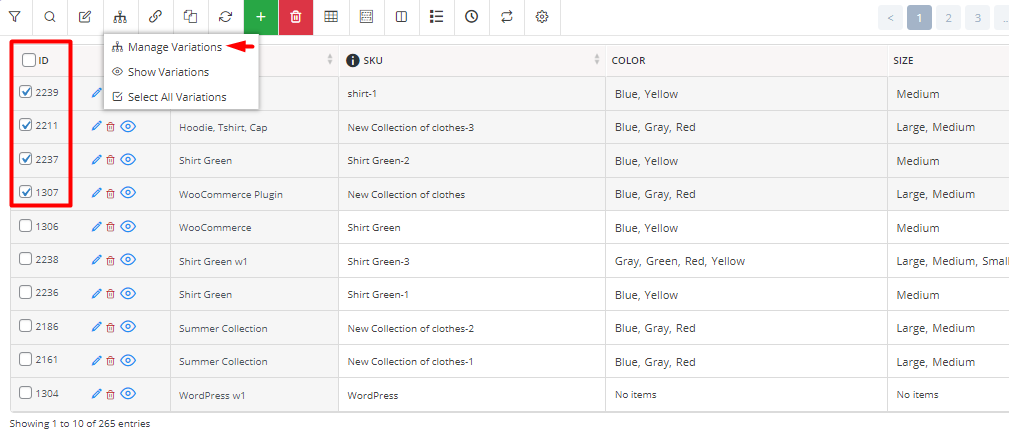This screenshot has width=1009, height=430.
Task: Click the refresh arrows toolbar icon
Action: (225, 17)
